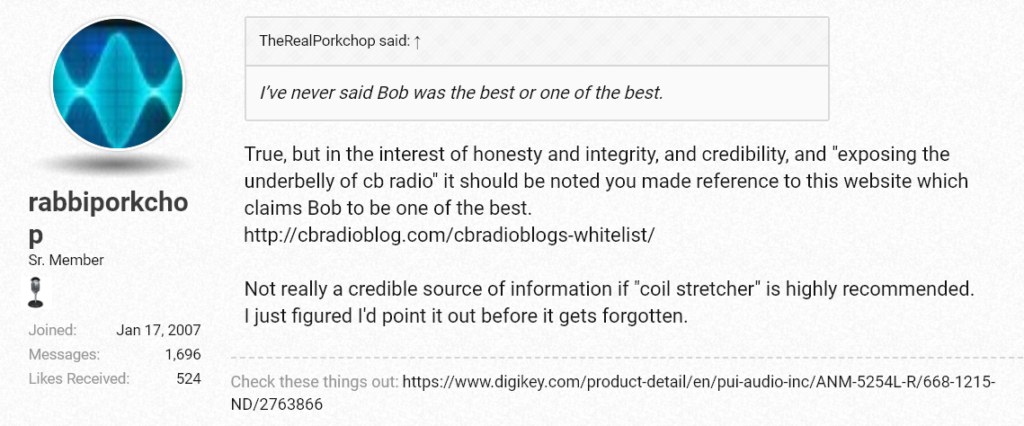Click the Joined date Jan 17, 2007
The height and width of the screenshot is (426, 1024).
[159, 330]
